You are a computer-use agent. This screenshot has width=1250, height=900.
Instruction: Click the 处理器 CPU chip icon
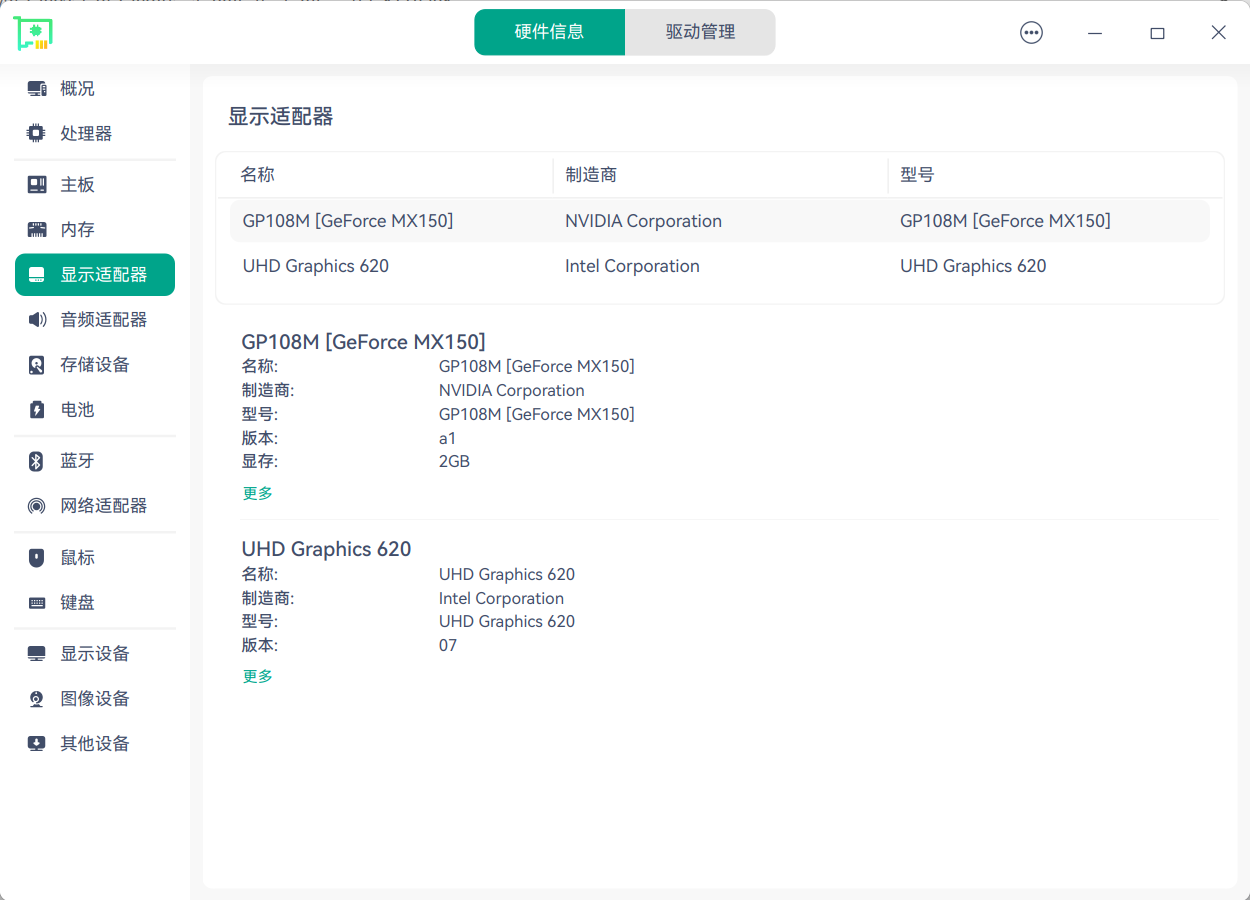pos(37,134)
